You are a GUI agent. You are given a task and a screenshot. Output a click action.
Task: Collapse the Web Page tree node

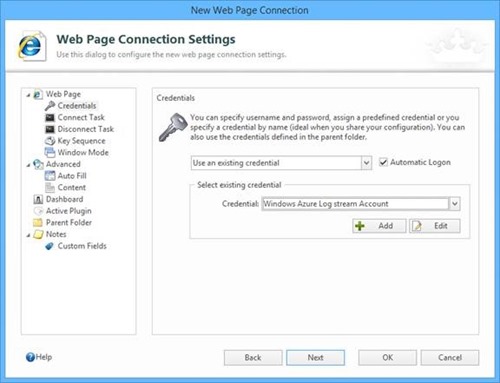(x=28, y=95)
